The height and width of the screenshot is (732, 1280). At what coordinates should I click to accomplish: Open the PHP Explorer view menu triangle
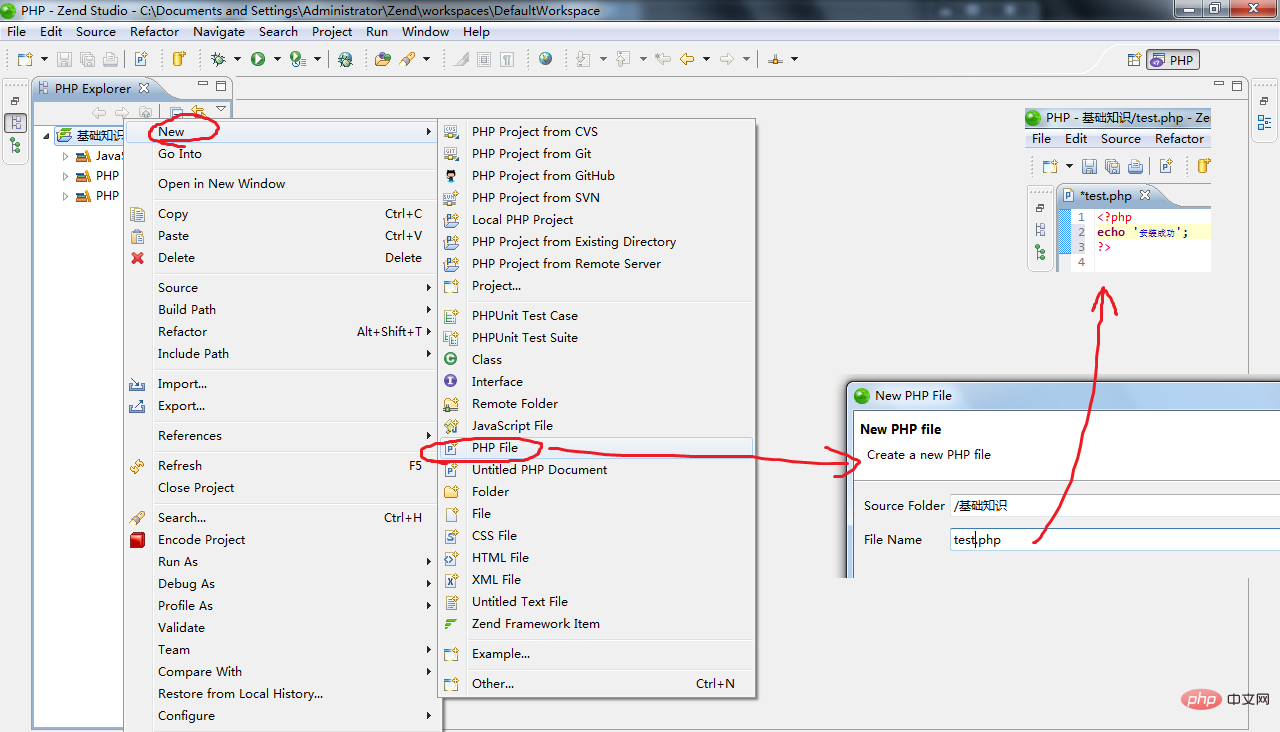coord(221,110)
